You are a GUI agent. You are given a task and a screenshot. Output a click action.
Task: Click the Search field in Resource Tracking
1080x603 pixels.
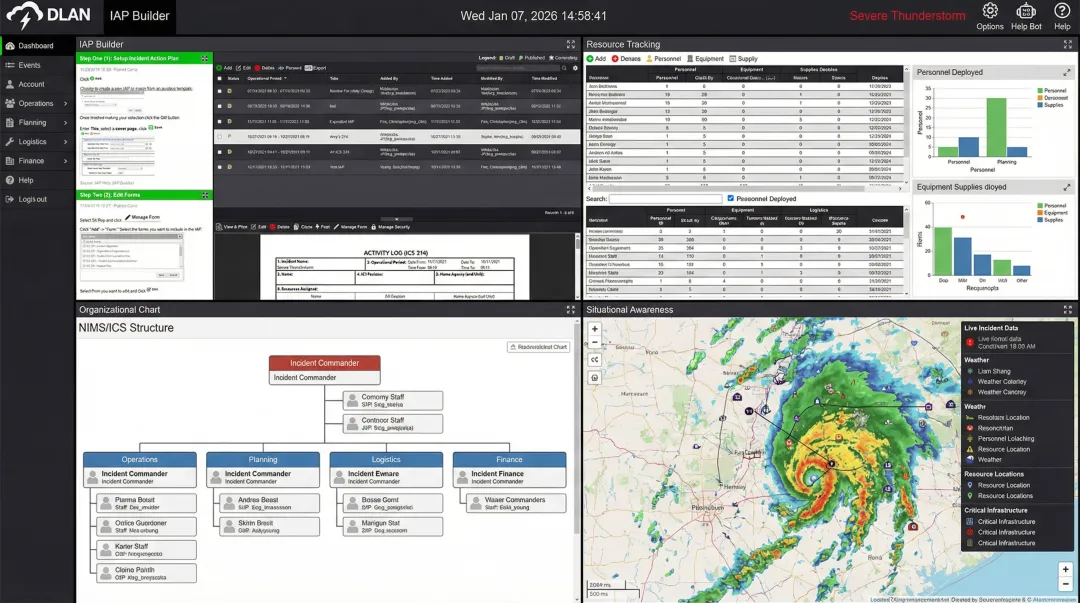(x=665, y=199)
